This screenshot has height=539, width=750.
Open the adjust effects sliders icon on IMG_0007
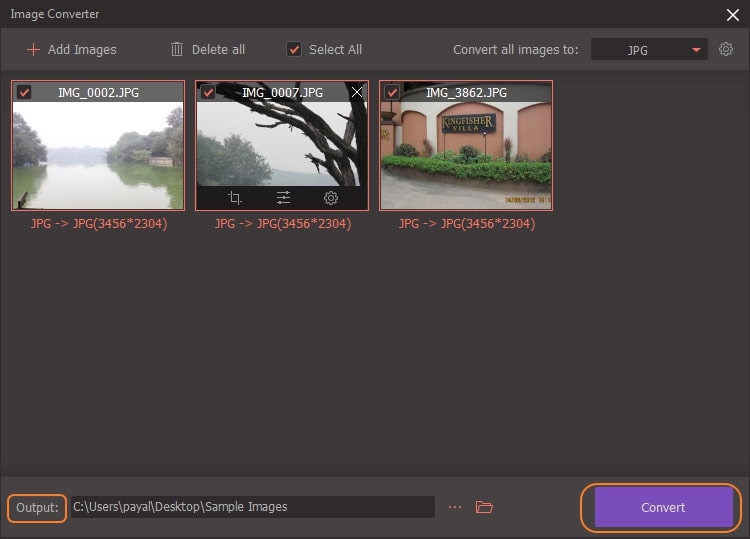[x=283, y=198]
